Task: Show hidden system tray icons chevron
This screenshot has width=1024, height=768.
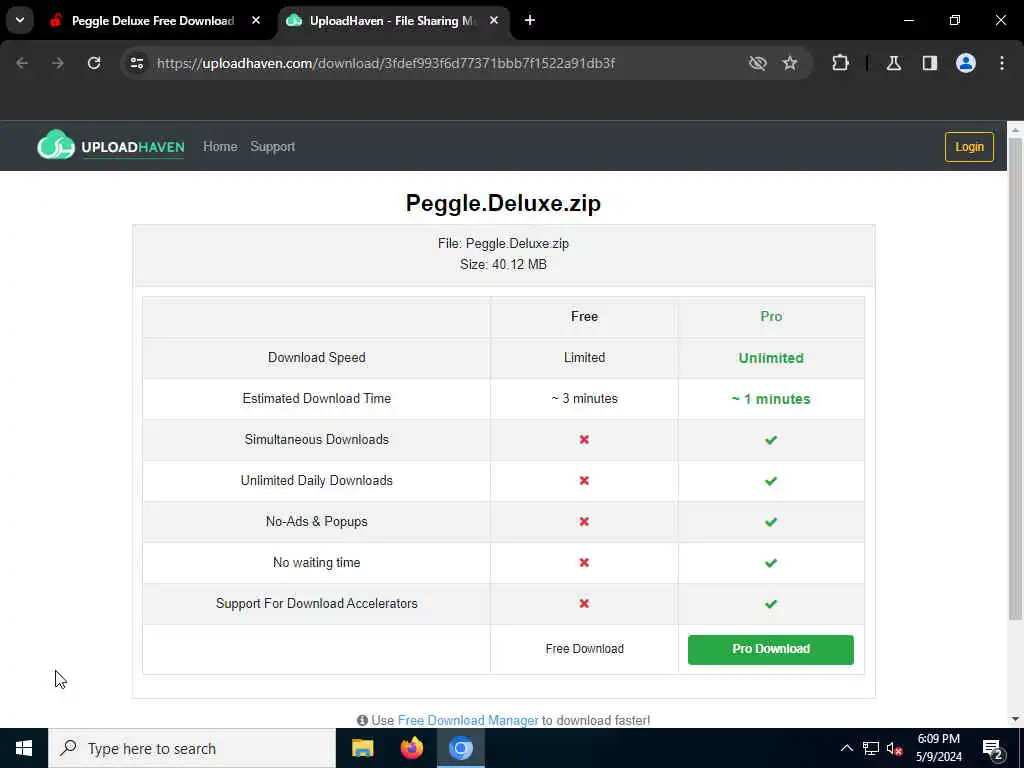Action: tap(846, 748)
